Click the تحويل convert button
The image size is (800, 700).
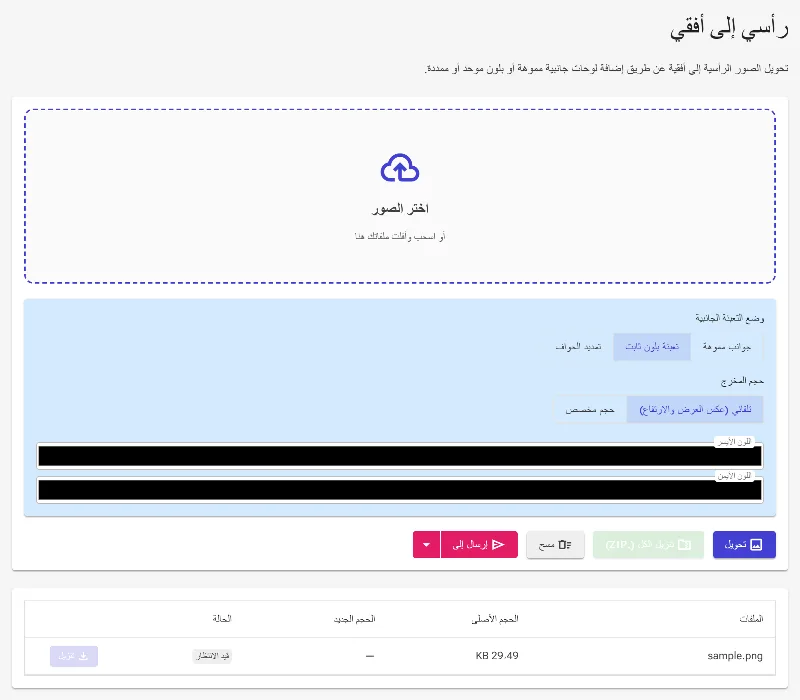[744, 544]
